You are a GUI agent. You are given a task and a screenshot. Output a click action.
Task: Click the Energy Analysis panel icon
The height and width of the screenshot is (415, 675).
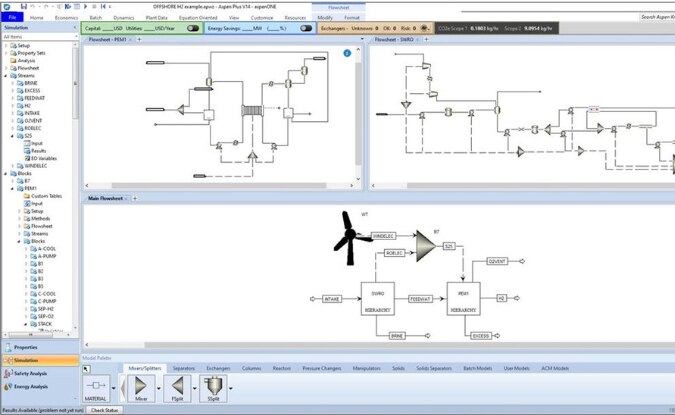pos(9,387)
